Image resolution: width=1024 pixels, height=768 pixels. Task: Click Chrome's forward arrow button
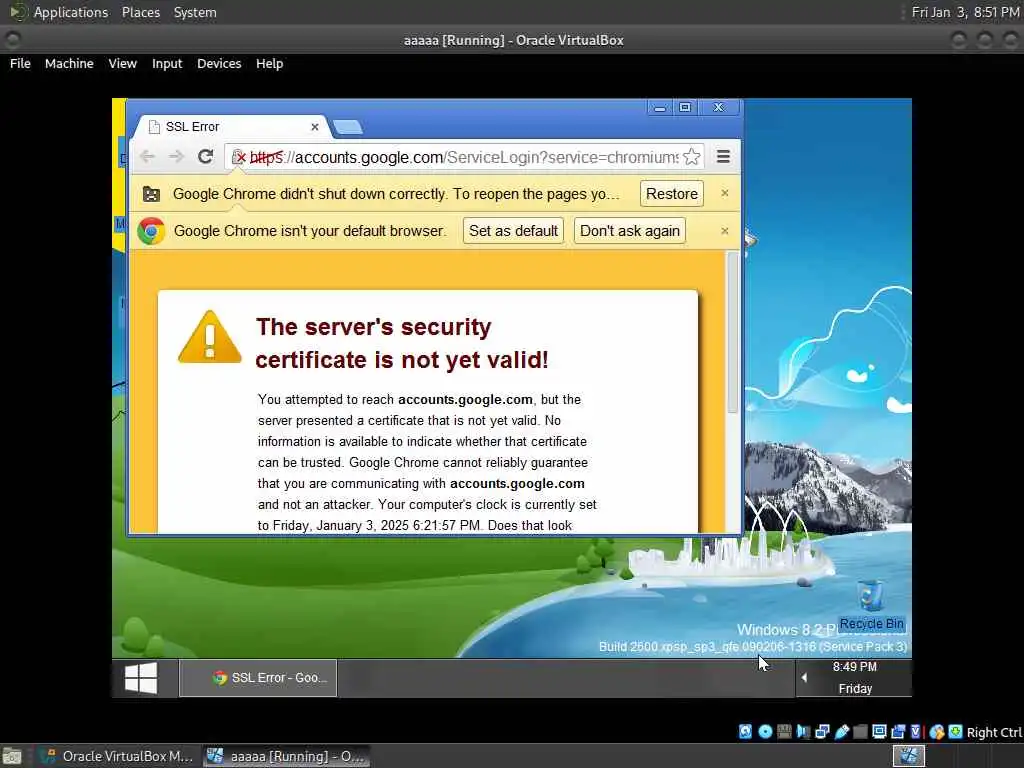click(176, 157)
